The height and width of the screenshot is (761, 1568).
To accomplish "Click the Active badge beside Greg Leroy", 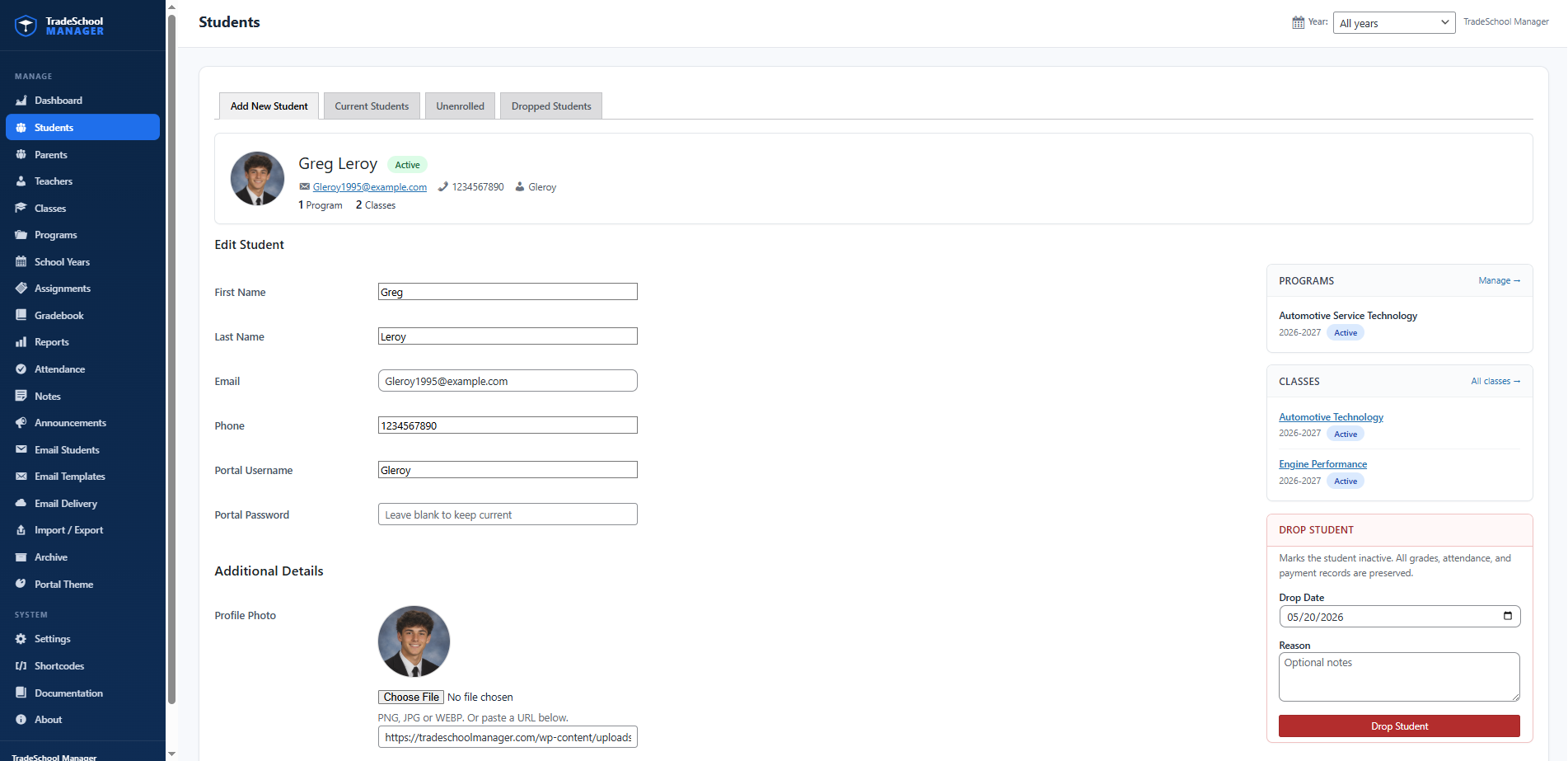I will (407, 165).
